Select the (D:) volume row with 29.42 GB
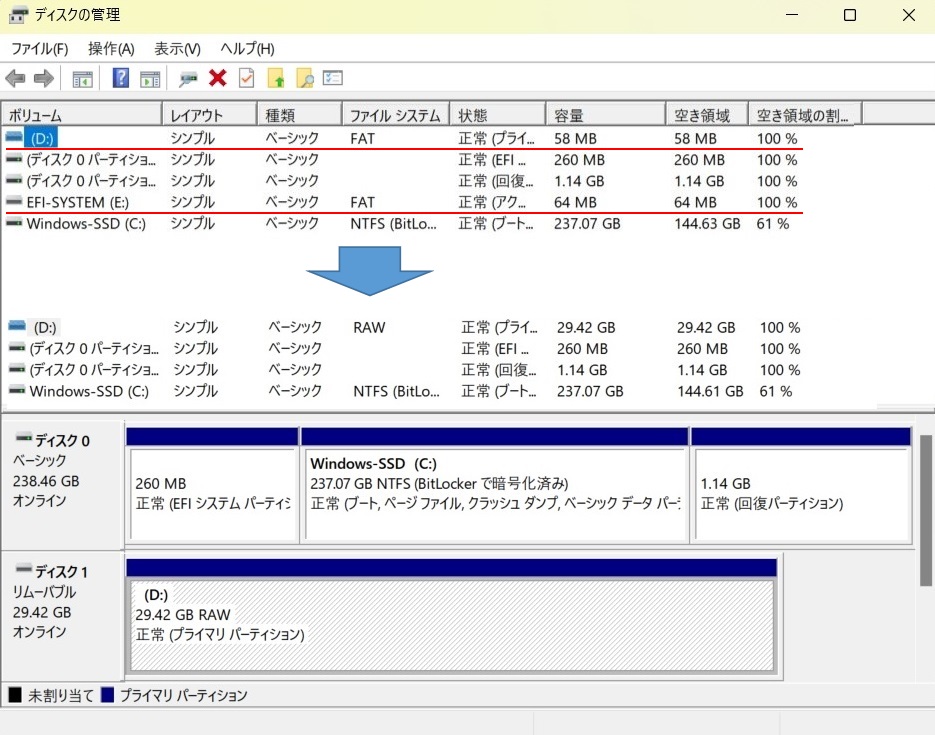This screenshot has height=735, width=935. coord(405,327)
